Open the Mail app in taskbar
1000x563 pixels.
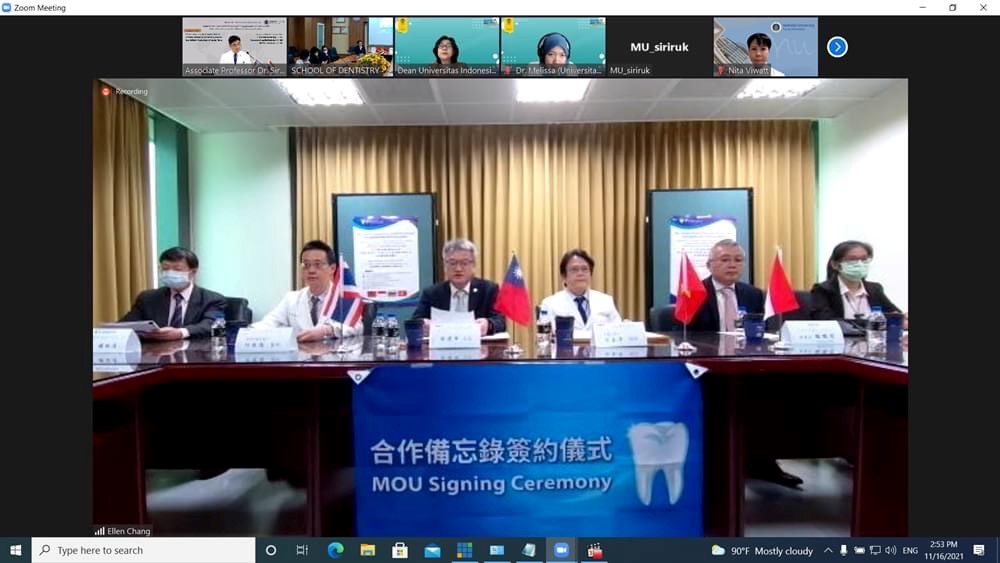pos(432,550)
